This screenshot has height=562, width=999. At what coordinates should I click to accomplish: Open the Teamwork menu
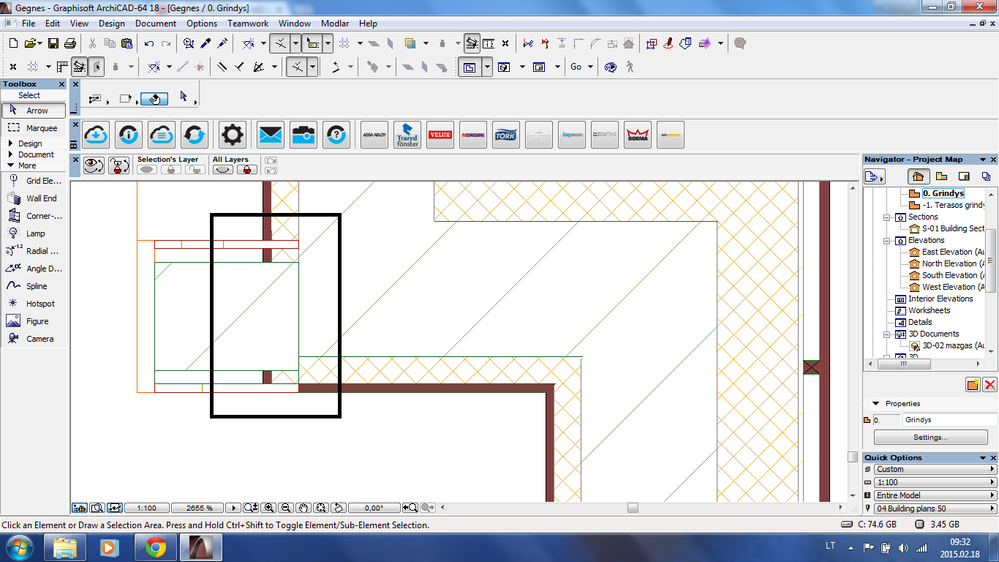[x=248, y=23]
